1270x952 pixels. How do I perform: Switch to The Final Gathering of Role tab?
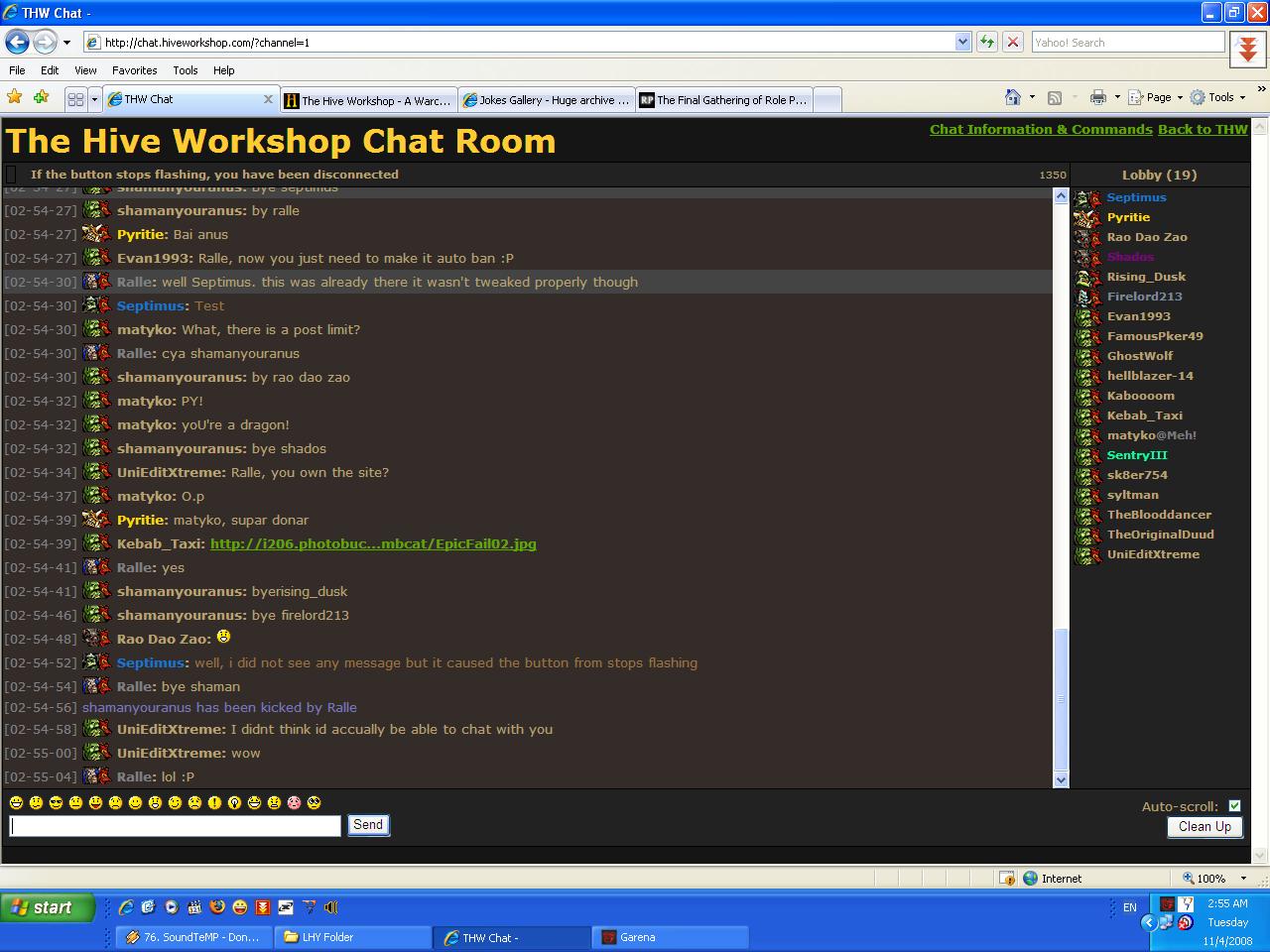point(723,100)
